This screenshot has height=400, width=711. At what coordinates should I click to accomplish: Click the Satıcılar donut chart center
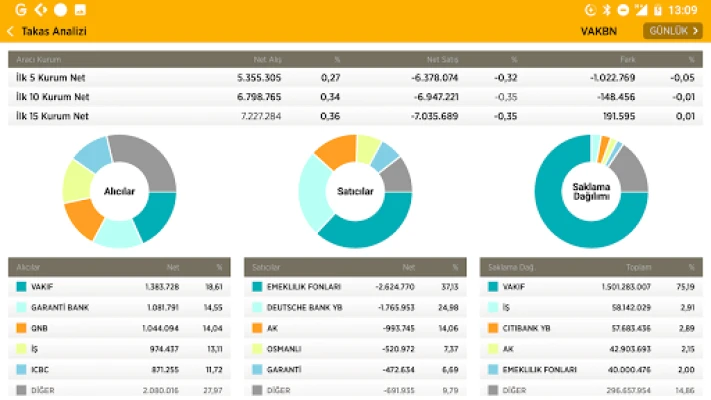(354, 190)
